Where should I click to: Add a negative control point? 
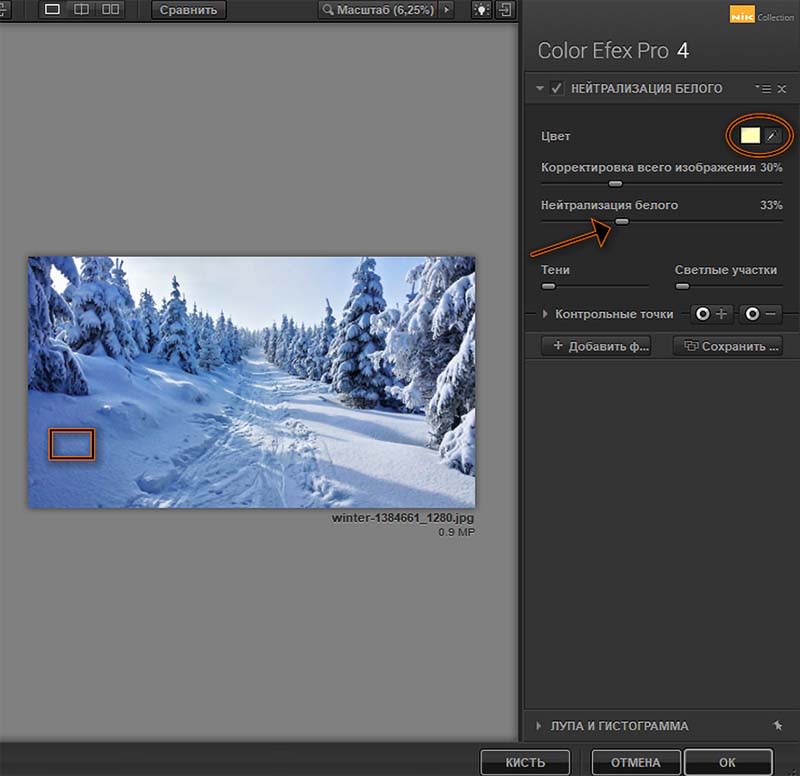[x=761, y=314]
